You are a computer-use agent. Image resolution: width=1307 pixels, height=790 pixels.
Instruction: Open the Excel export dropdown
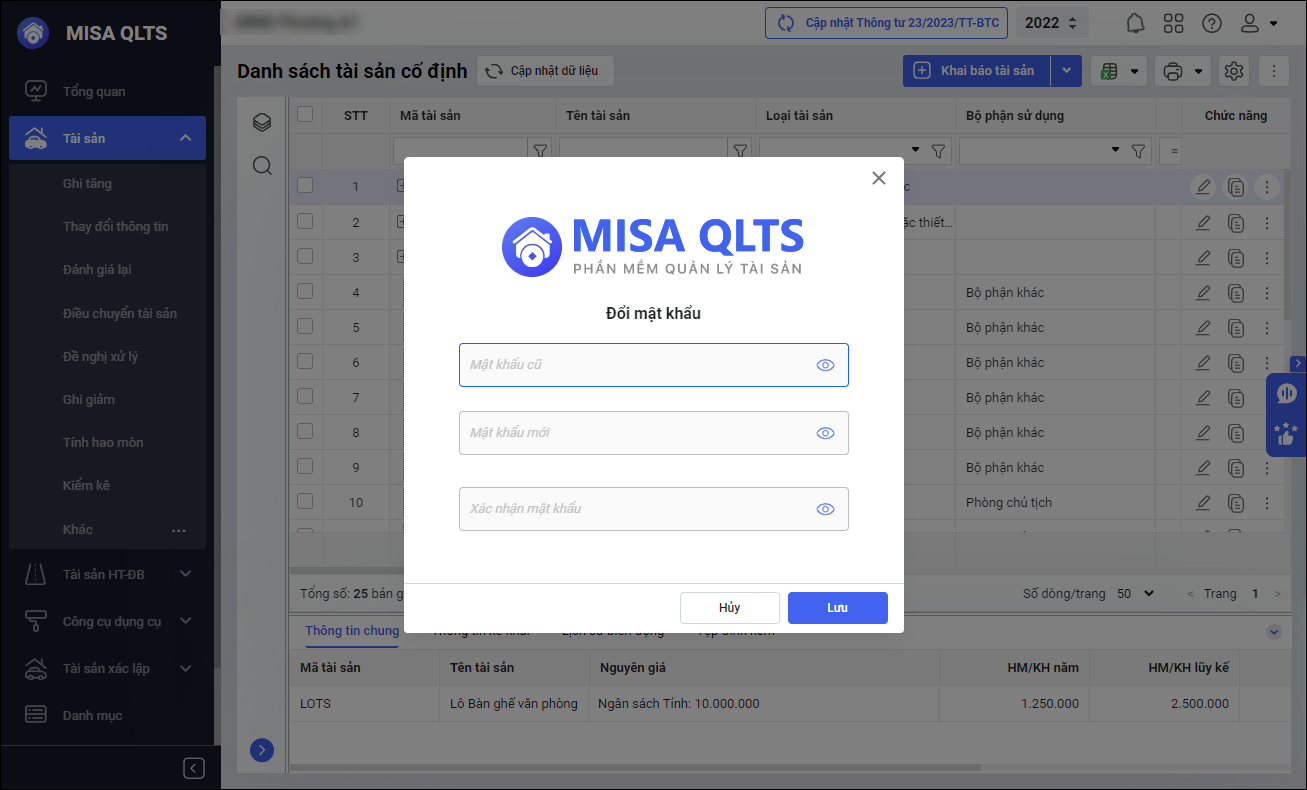coord(1119,71)
